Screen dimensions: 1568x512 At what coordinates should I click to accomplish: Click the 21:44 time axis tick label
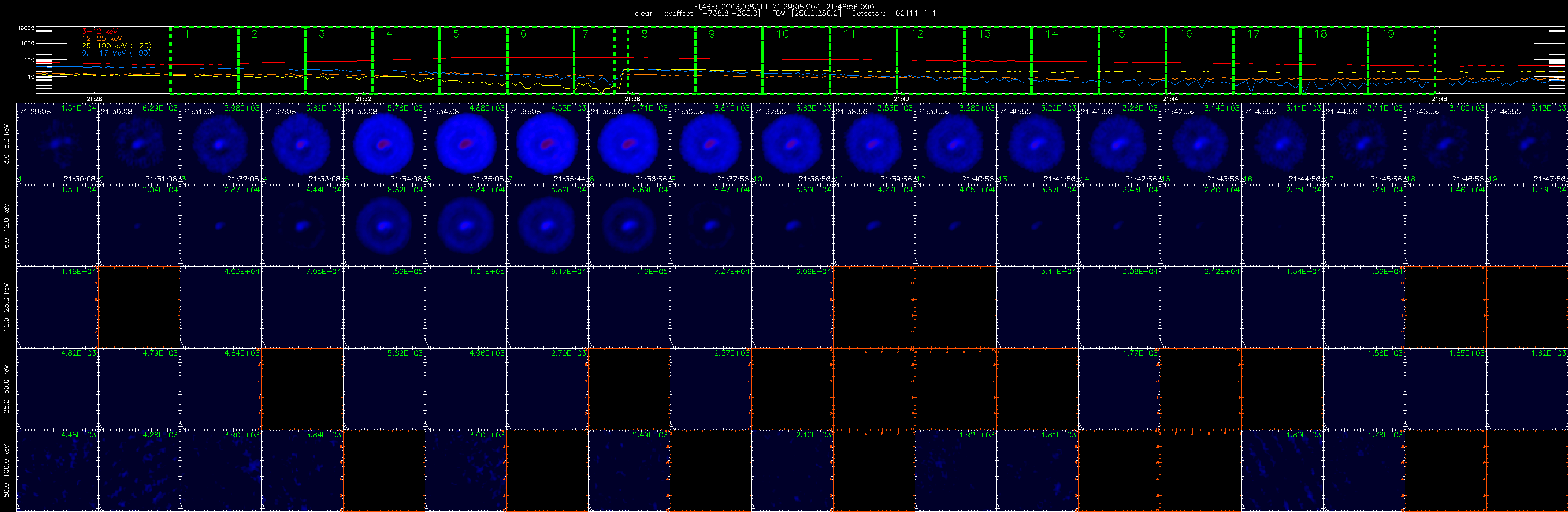(1170, 99)
